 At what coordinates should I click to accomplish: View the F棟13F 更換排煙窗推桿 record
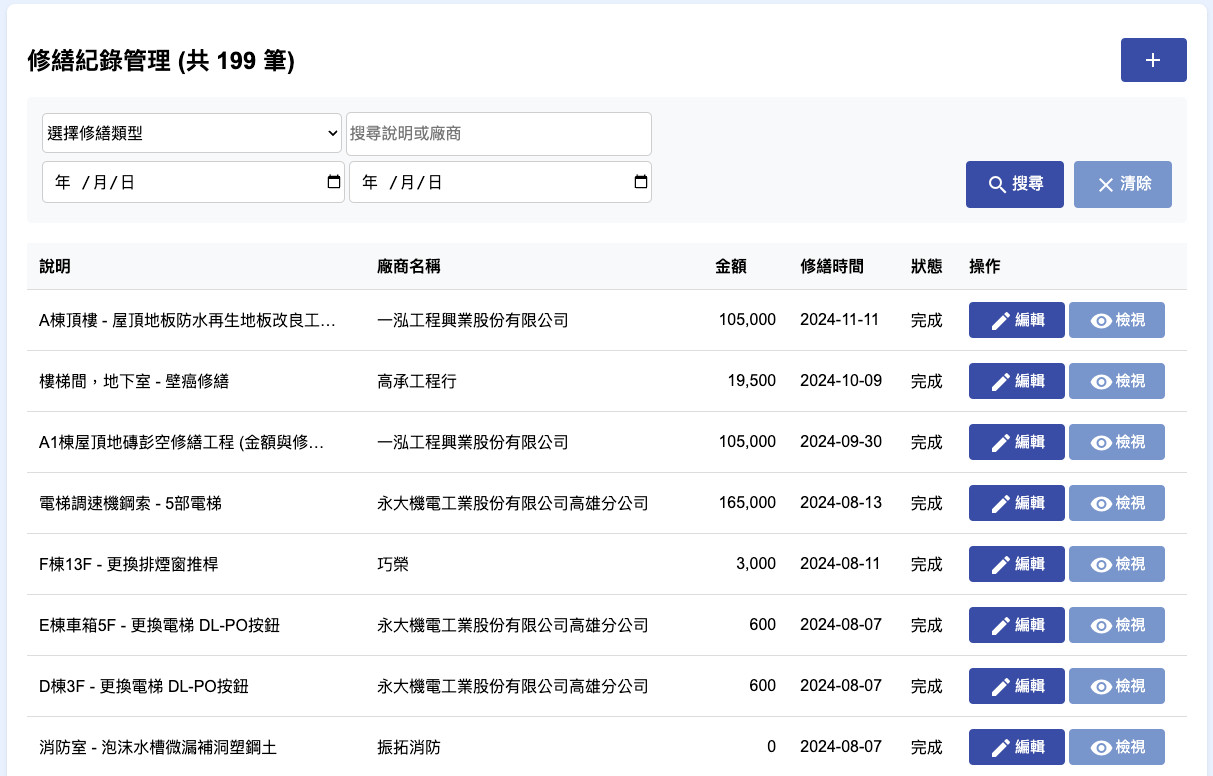(x=1117, y=564)
